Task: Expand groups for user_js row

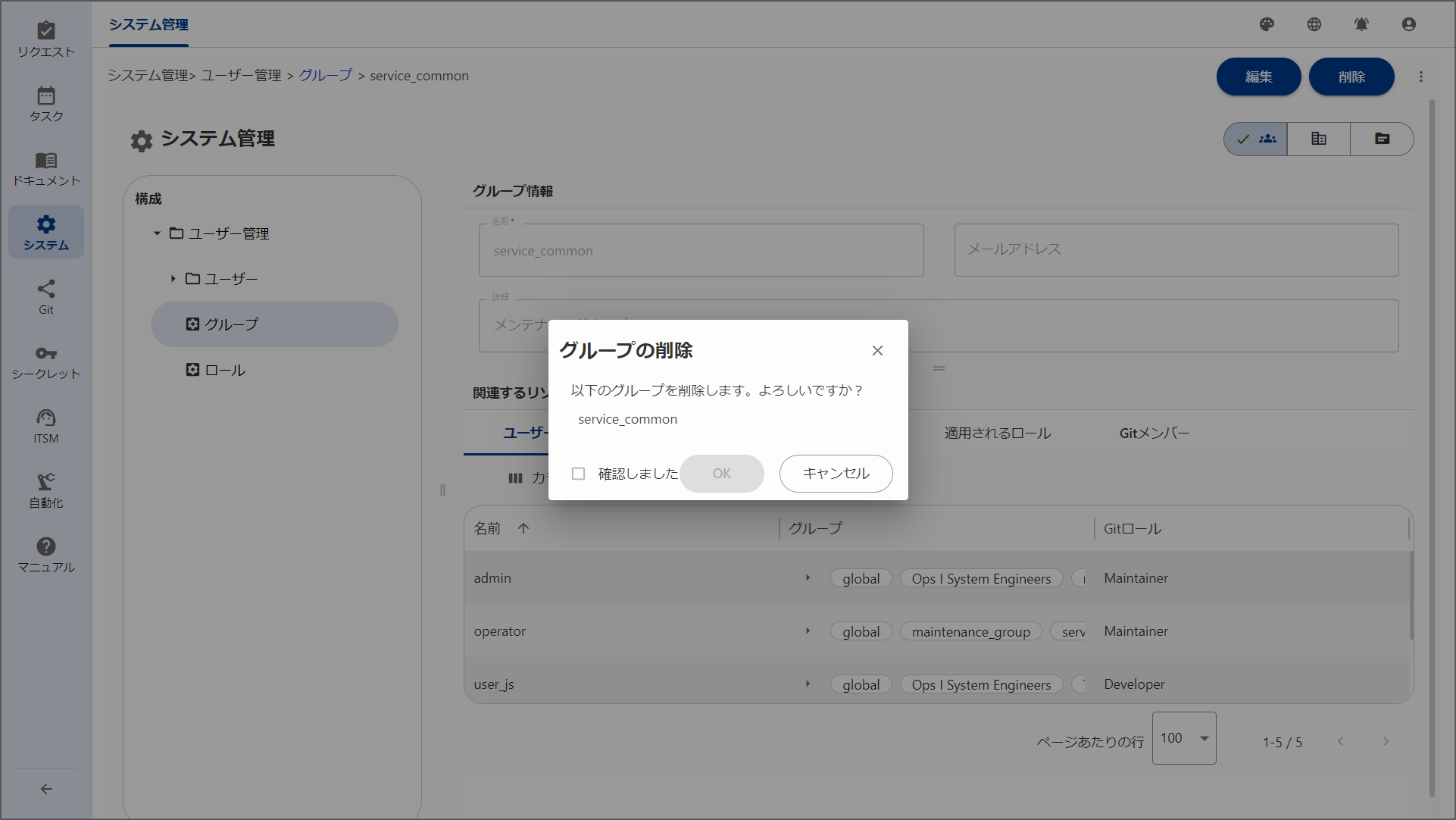Action: point(808,684)
